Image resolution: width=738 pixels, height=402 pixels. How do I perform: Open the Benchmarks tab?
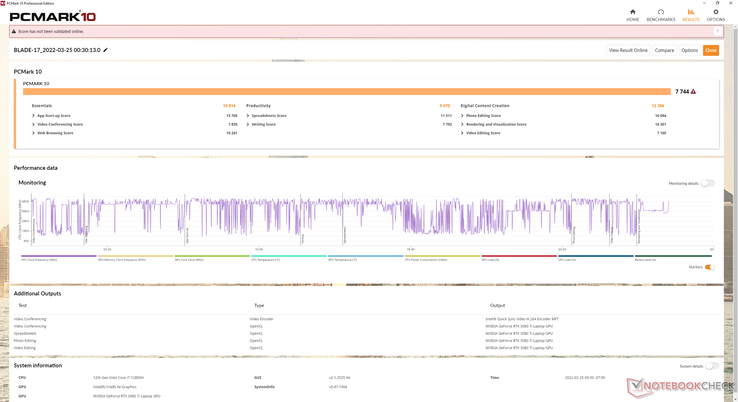tap(661, 15)
